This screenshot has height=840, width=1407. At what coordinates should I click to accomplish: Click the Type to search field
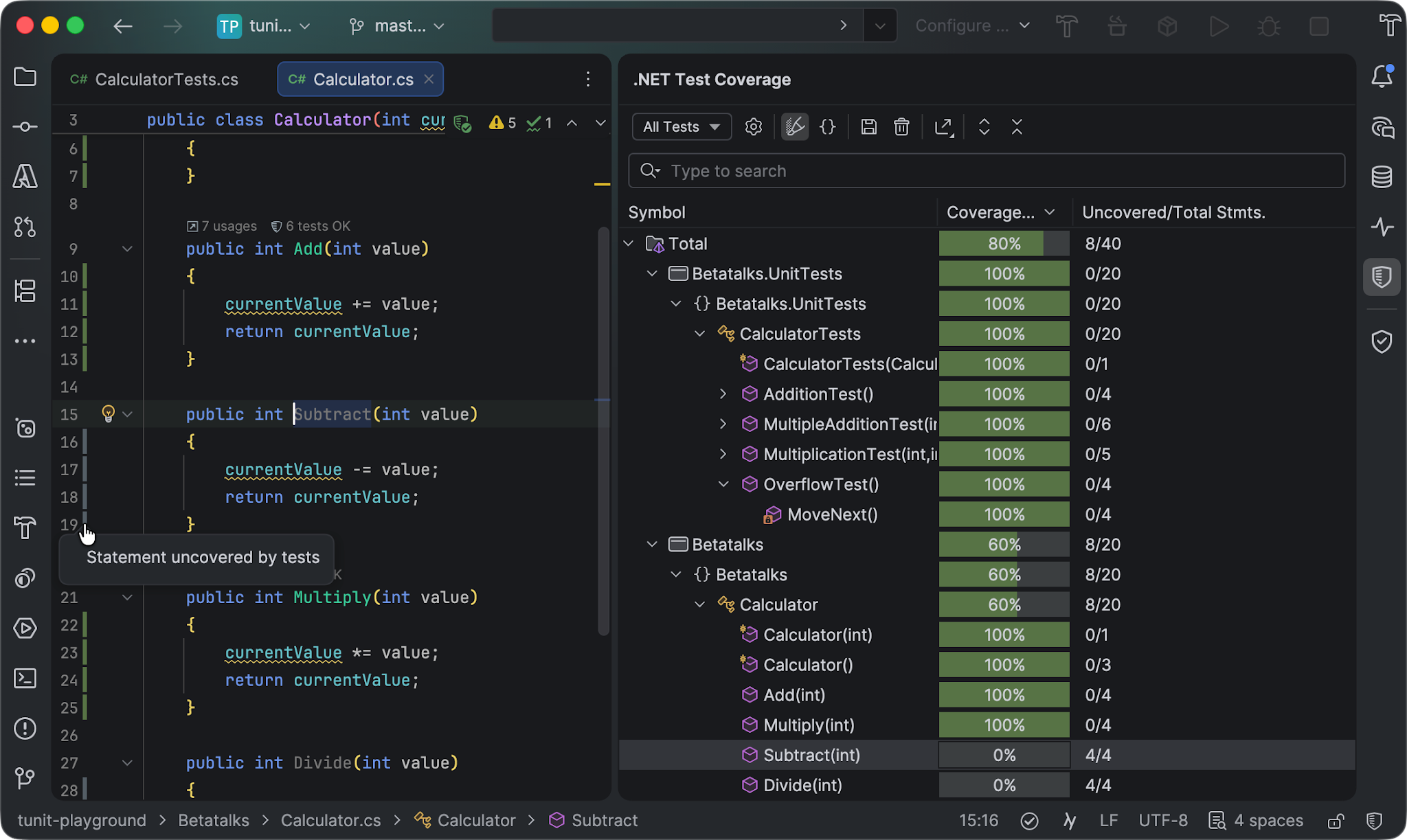click(987, 171)
